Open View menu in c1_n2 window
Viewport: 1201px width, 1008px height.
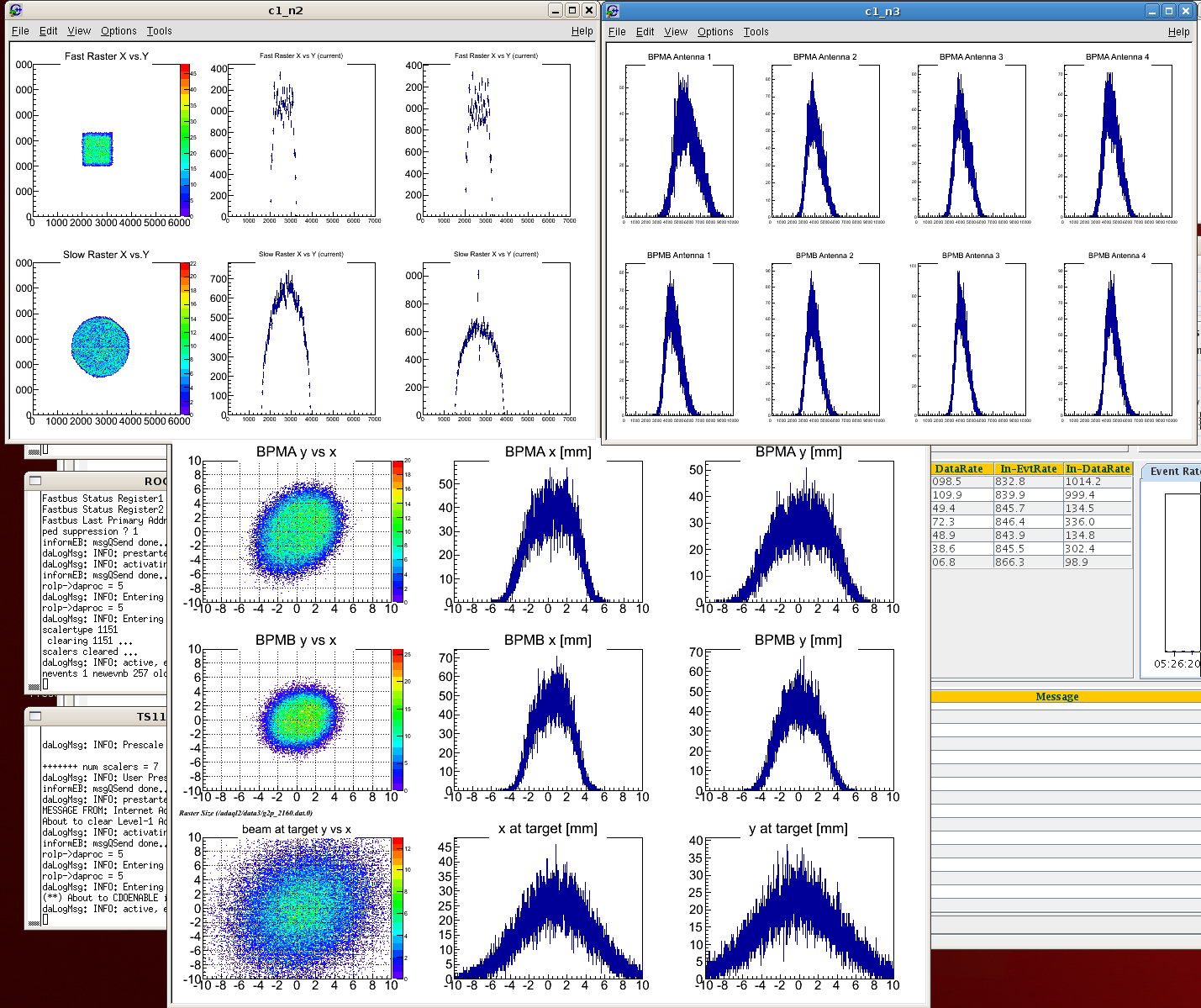79,31
